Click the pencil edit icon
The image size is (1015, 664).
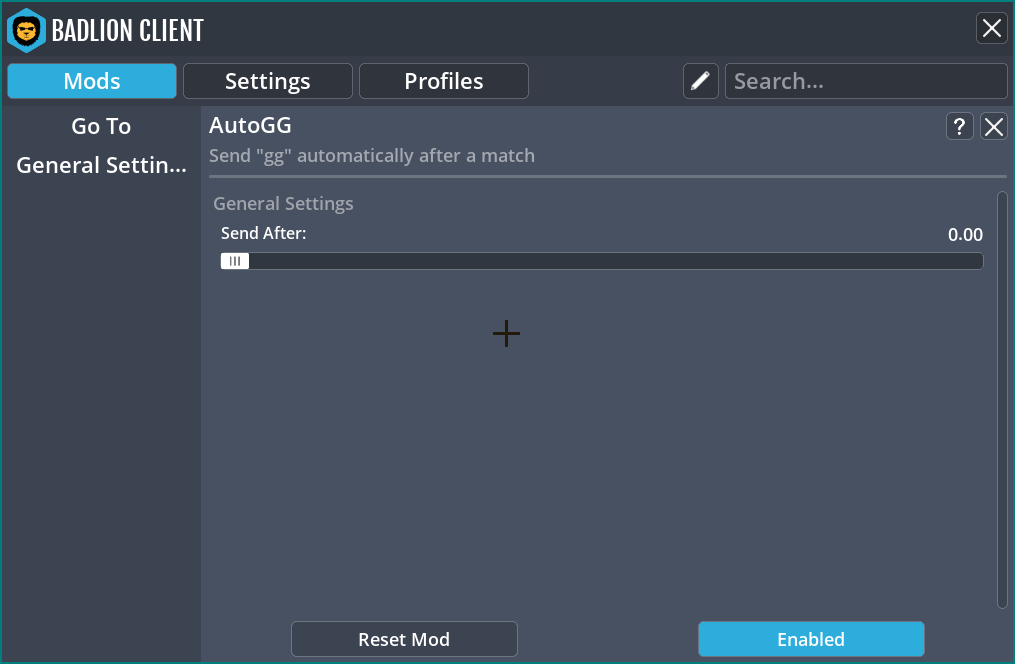tap(700, 81)
